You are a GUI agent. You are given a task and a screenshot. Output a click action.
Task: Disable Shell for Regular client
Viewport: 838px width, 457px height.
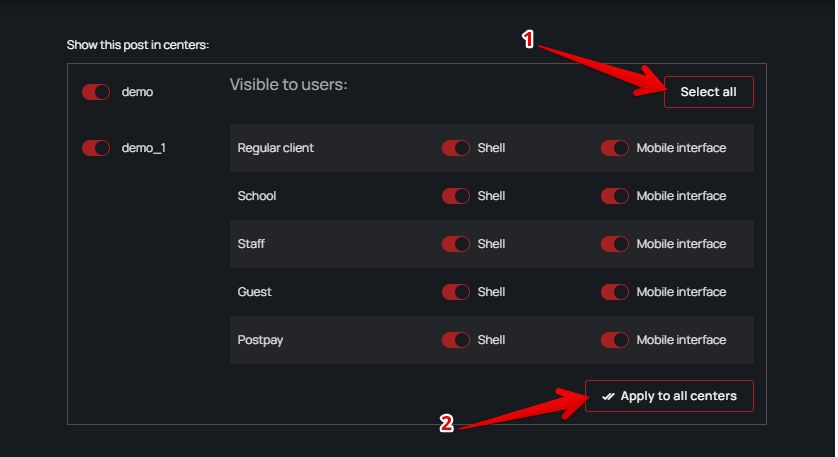pyautogui.click(x=456, y=148)
